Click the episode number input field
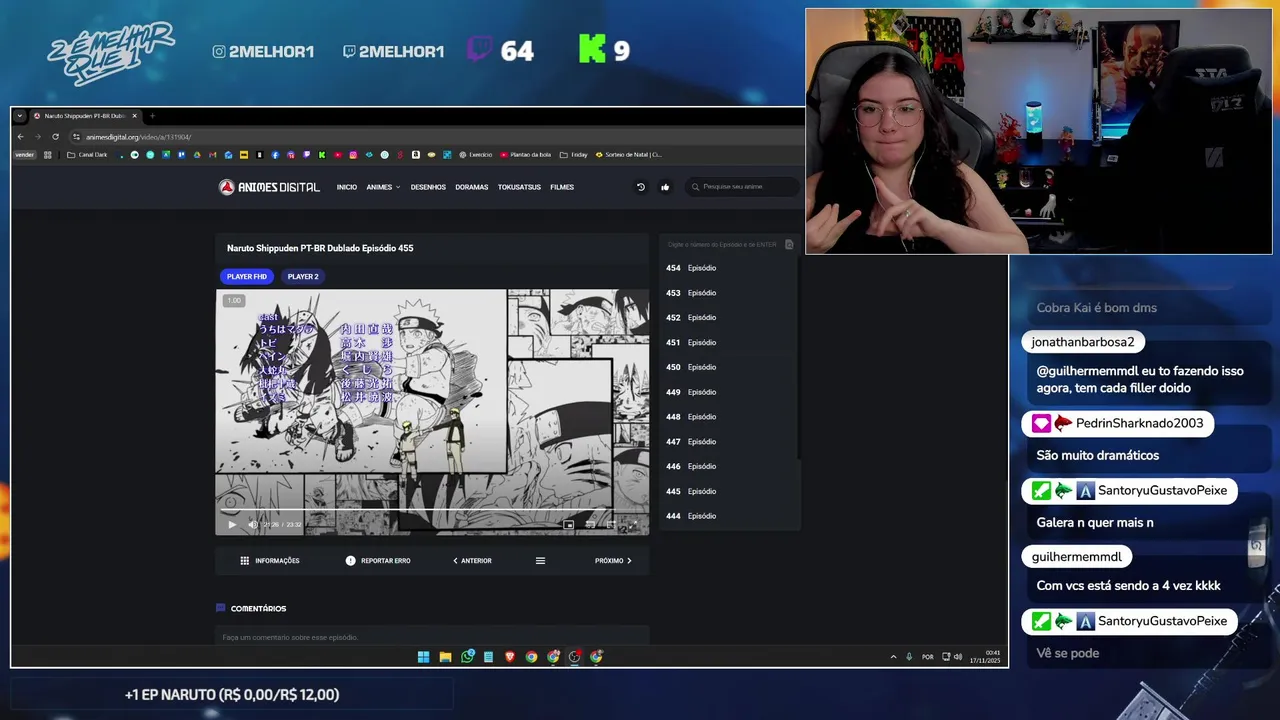1280x720 pixels. click(722, 244)
